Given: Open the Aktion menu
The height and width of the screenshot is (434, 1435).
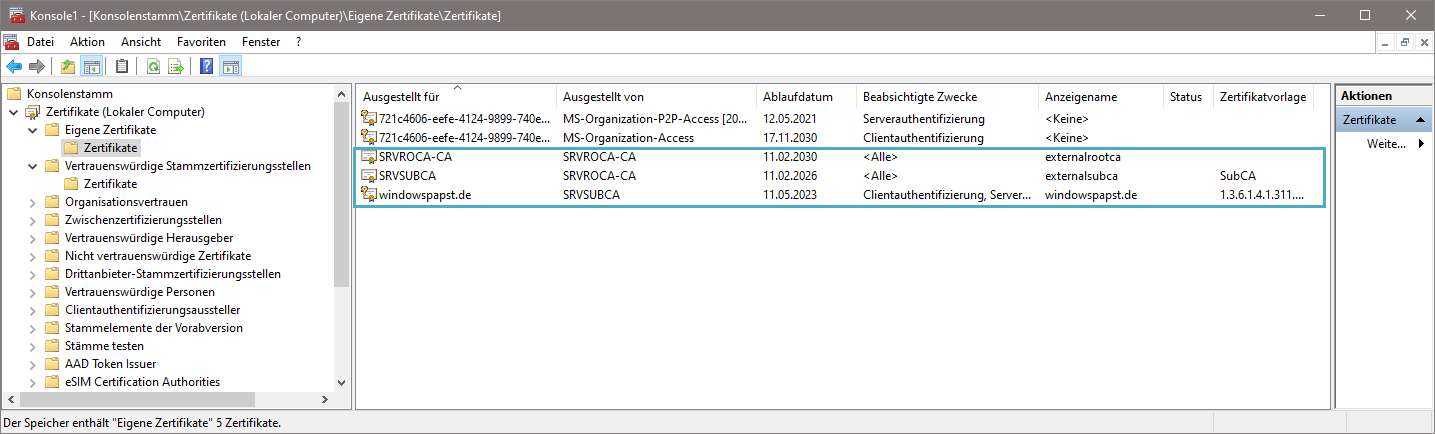Looking at the screenshot, I should pyautogui.click(x=87, y=42).
